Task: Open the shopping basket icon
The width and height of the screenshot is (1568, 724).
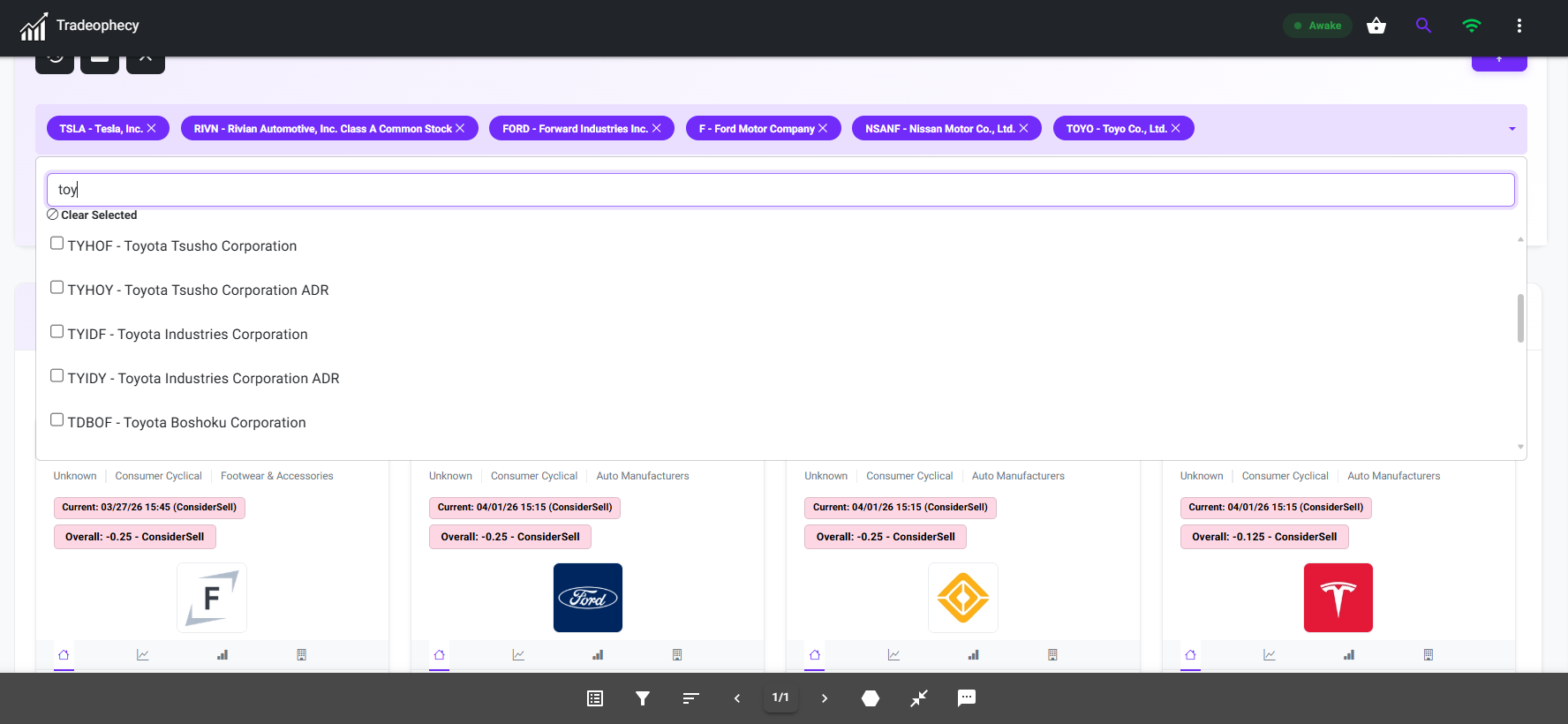Action: click(1376, 26)
